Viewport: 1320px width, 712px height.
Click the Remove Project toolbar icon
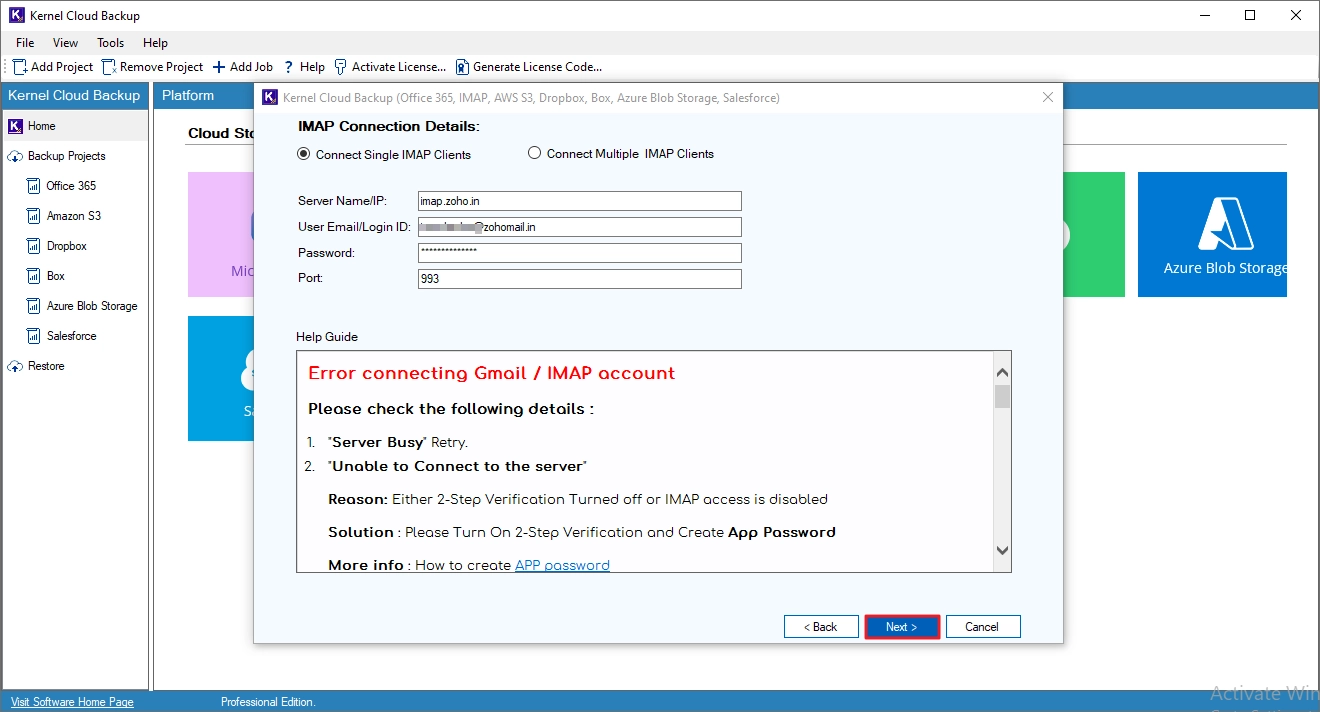pos(109,67)
